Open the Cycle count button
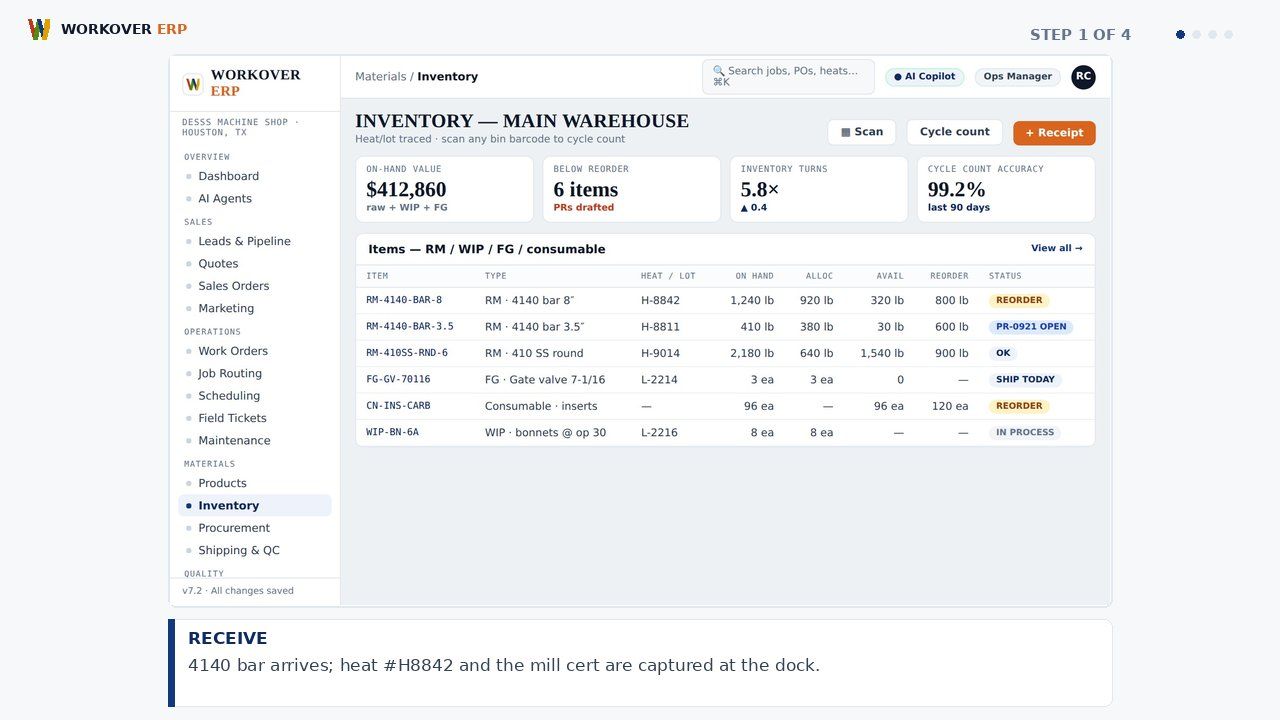The width and height of the screenshot is (1280, 720). click(954, 132)
